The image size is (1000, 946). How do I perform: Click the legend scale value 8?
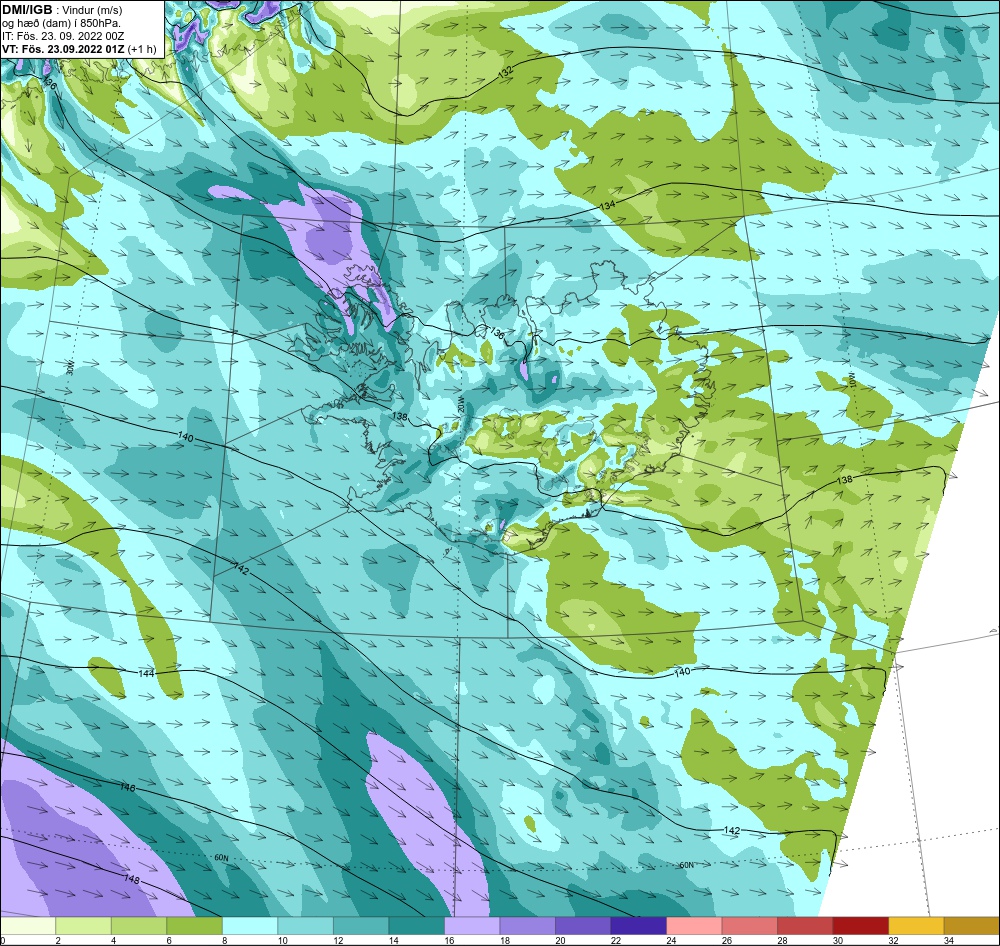pyautogui.click(x=224, y=940)
